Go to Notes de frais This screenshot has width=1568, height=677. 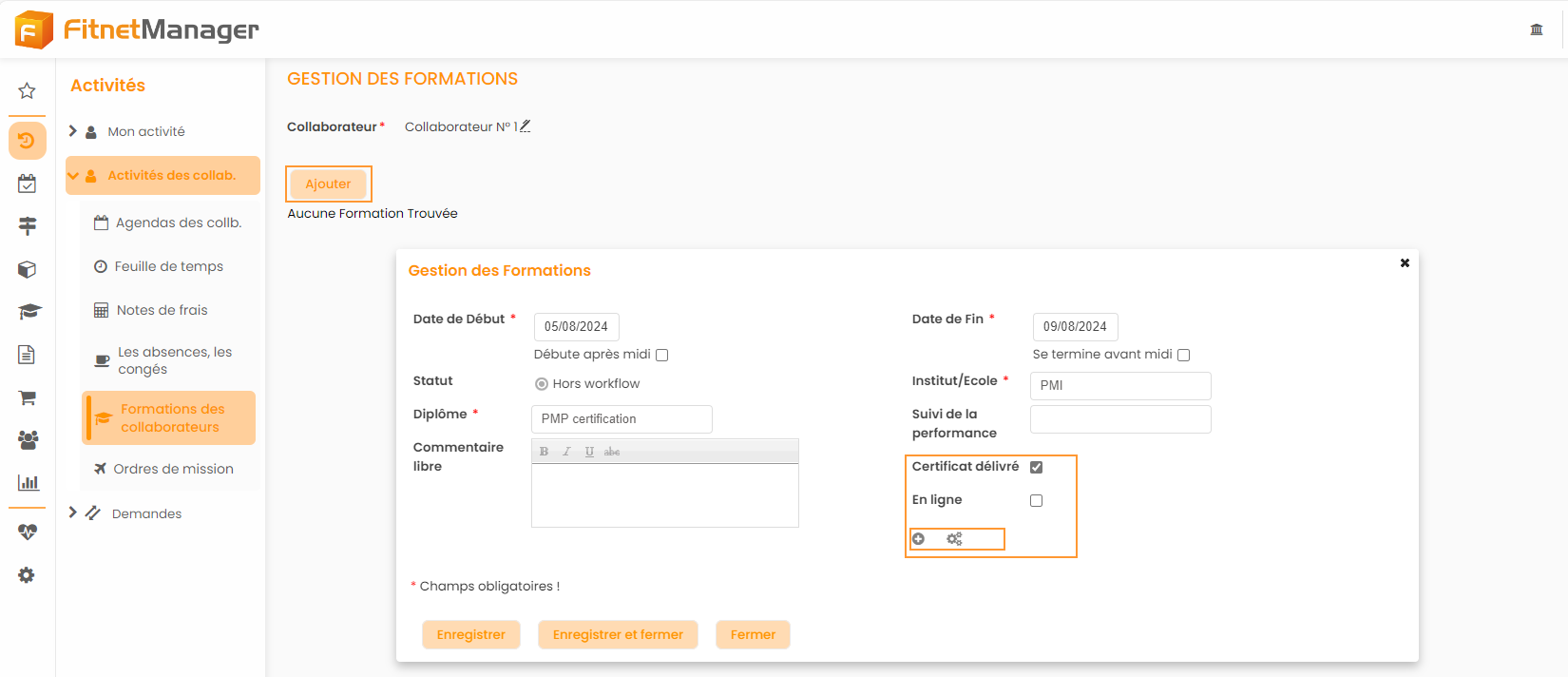(162, 310)
